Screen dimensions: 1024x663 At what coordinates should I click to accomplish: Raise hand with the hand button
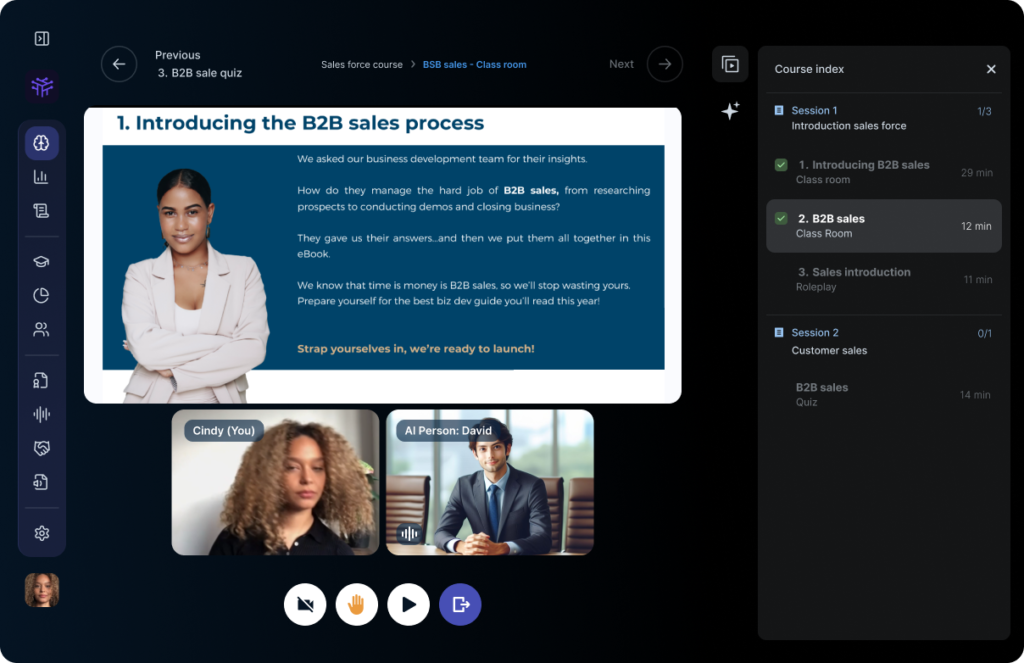coord(357,604)
